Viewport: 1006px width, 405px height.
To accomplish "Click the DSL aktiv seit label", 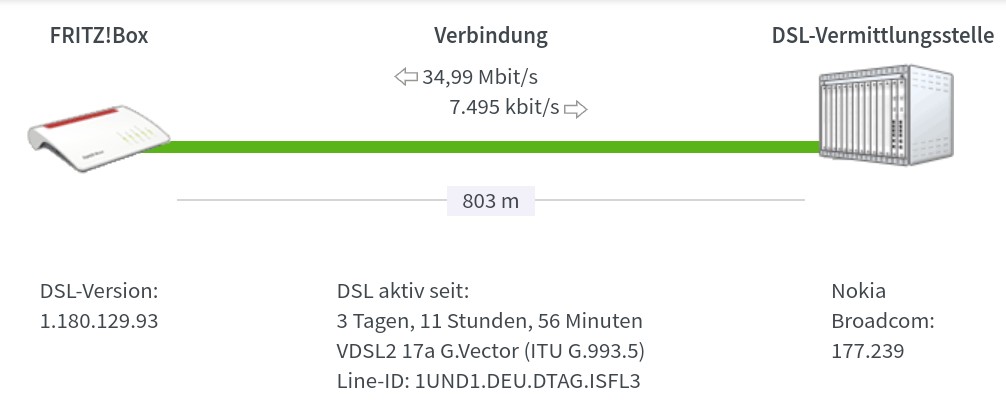I will pyautogui.click(x=403, y=291).
